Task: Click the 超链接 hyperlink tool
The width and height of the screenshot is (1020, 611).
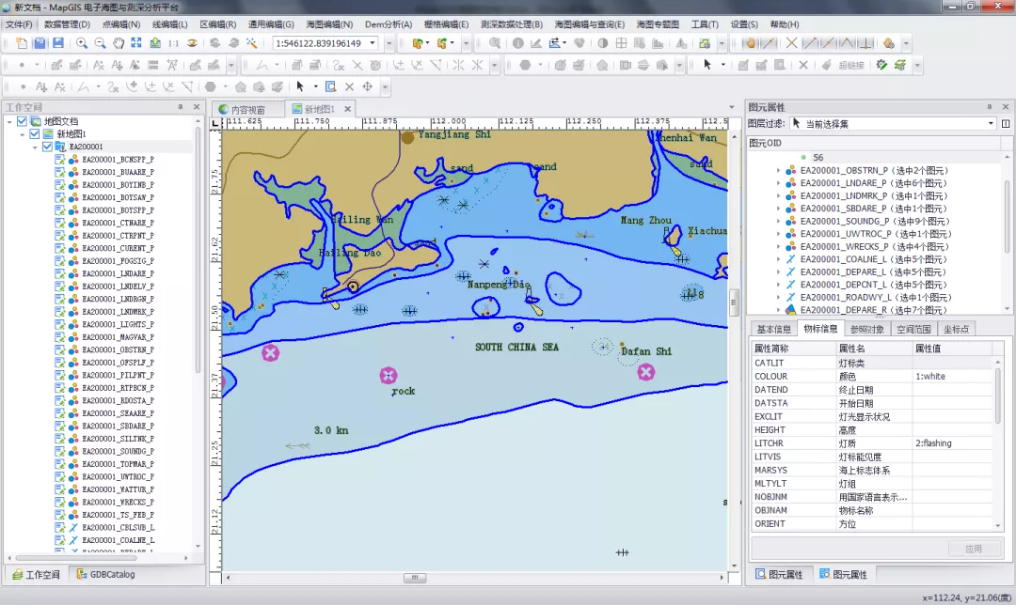Action: [x=852, y=65]
